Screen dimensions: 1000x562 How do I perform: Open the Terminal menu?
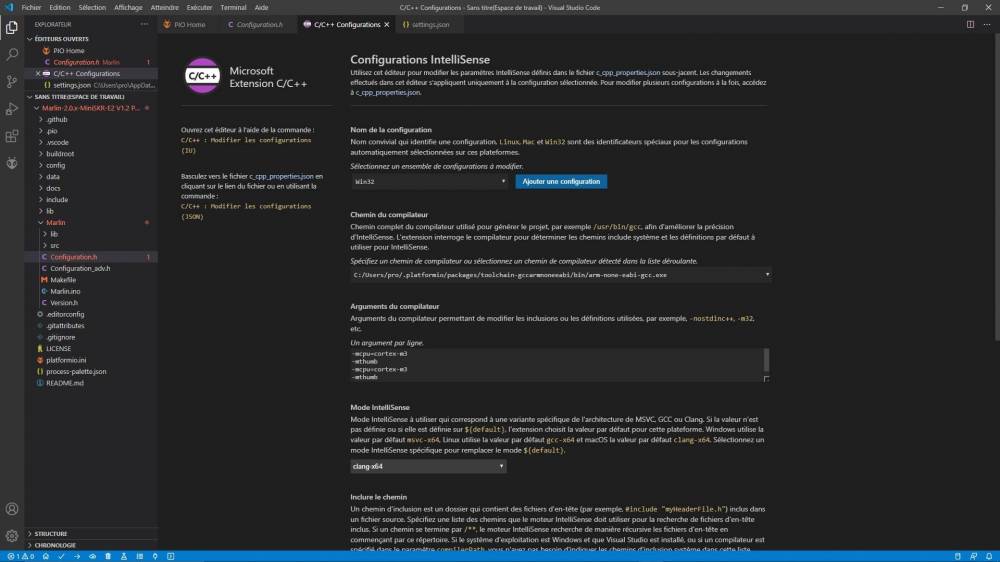pos(233,8)
